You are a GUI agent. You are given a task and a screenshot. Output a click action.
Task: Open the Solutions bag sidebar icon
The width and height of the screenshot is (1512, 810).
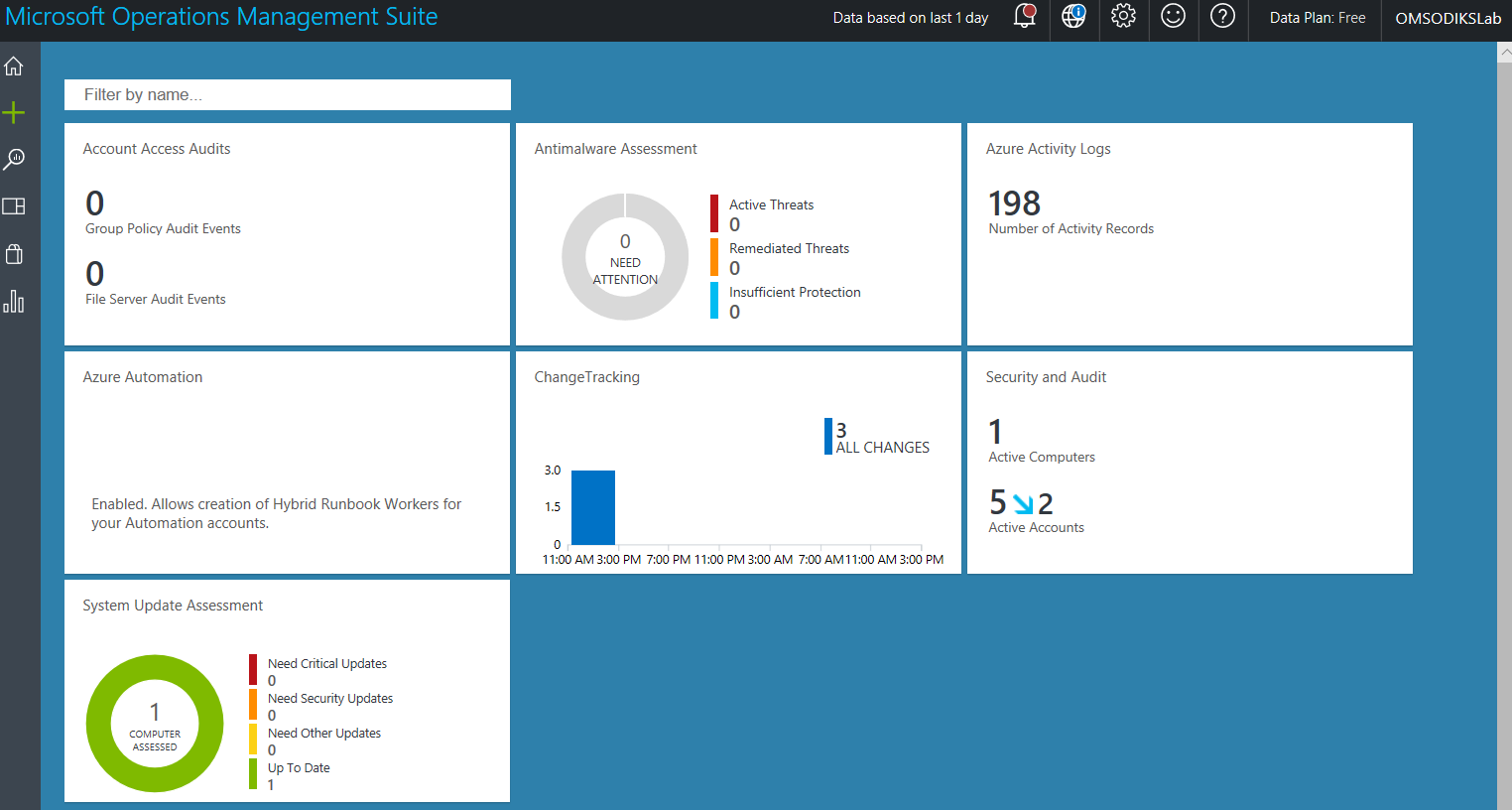14,254
